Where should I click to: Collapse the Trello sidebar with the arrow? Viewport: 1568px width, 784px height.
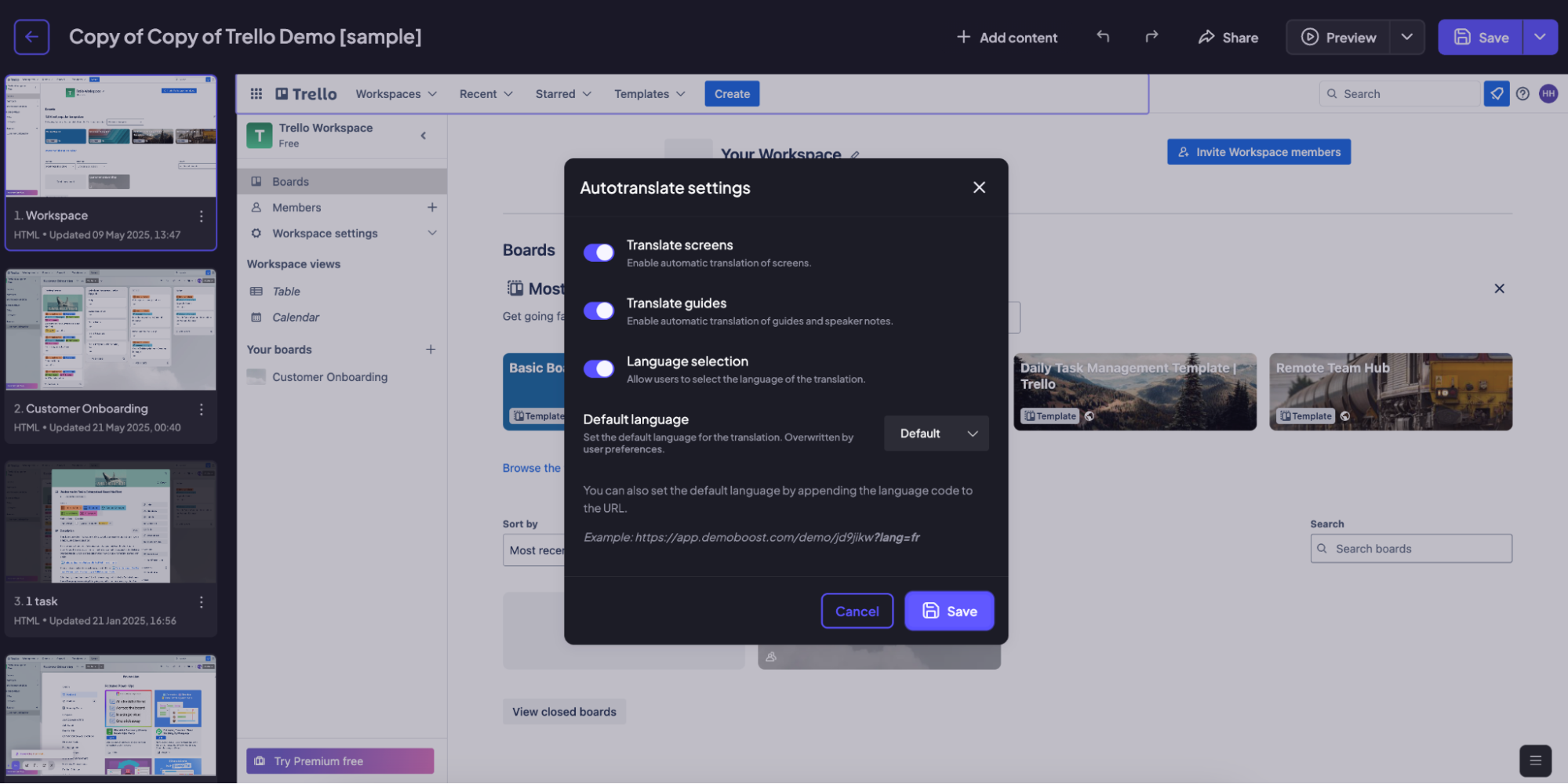(424, 136)
